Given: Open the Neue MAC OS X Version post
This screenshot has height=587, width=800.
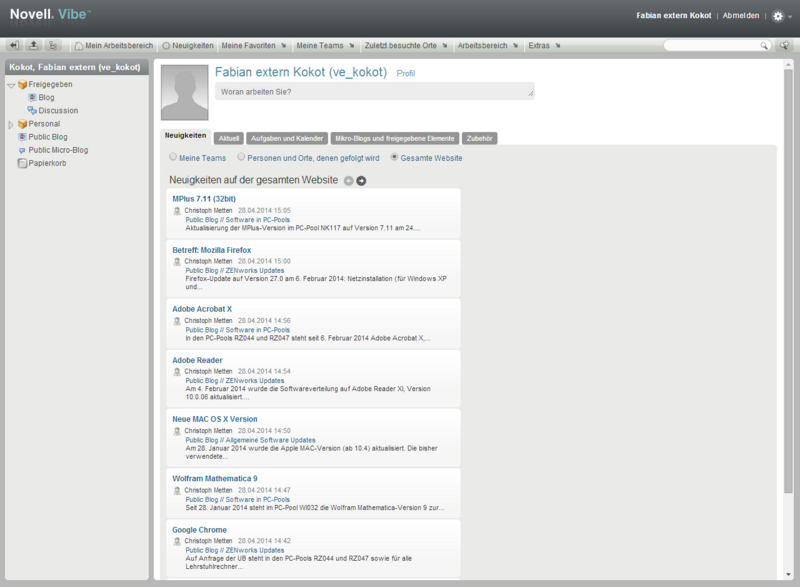Looking at the screenshot, I should (215, 419).
